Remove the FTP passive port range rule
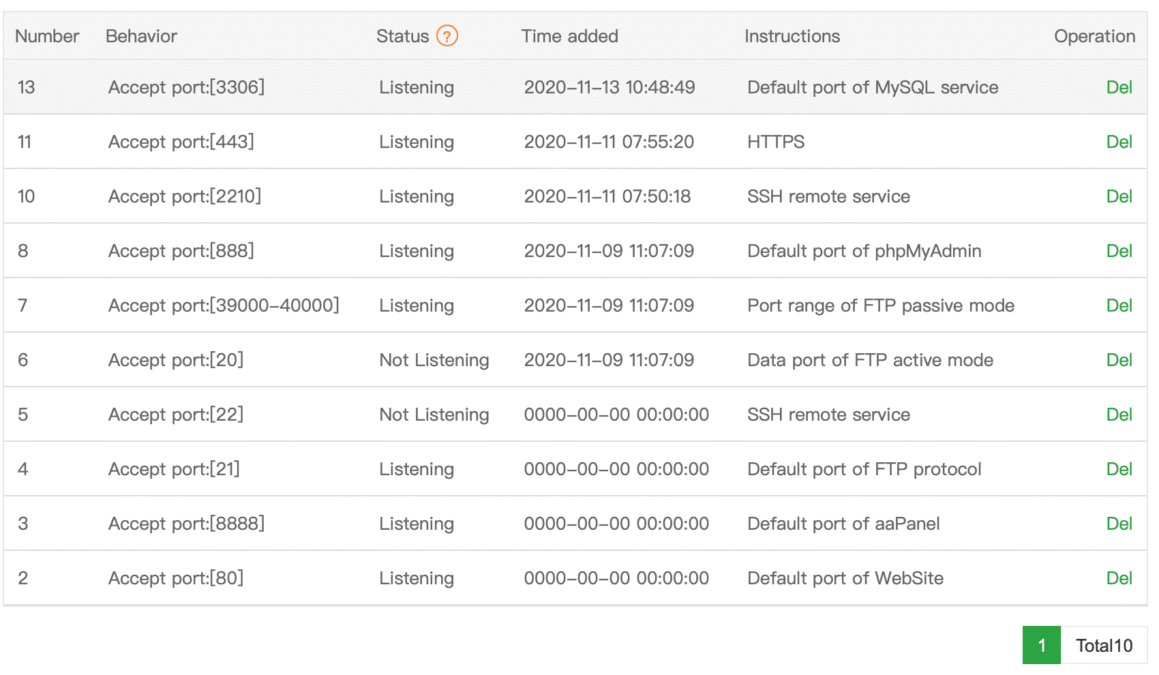1159x675 pixels. (1118, 305)
